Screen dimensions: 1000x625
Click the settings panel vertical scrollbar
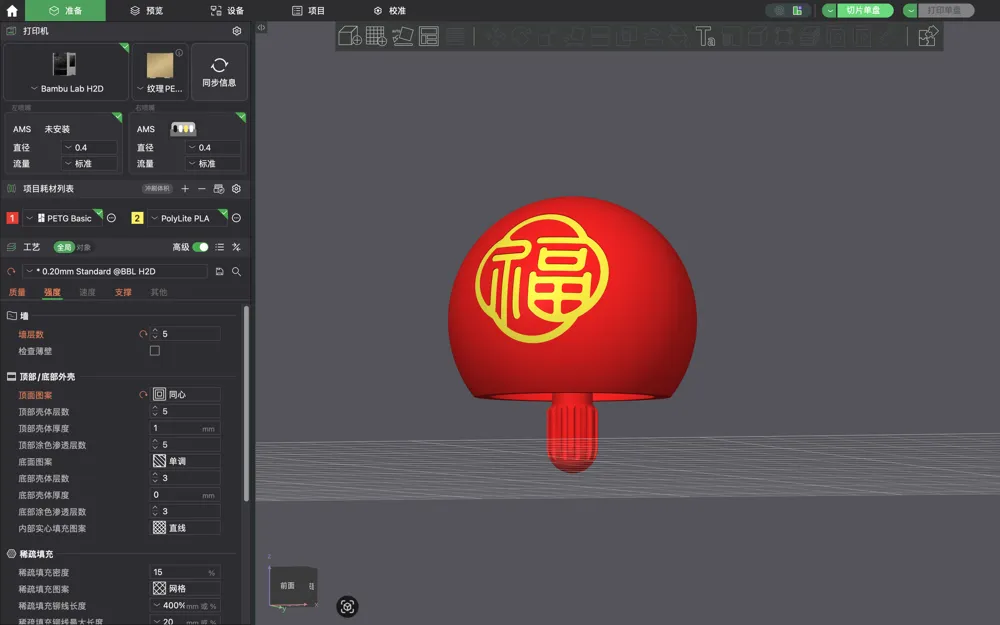pos(246,403)
